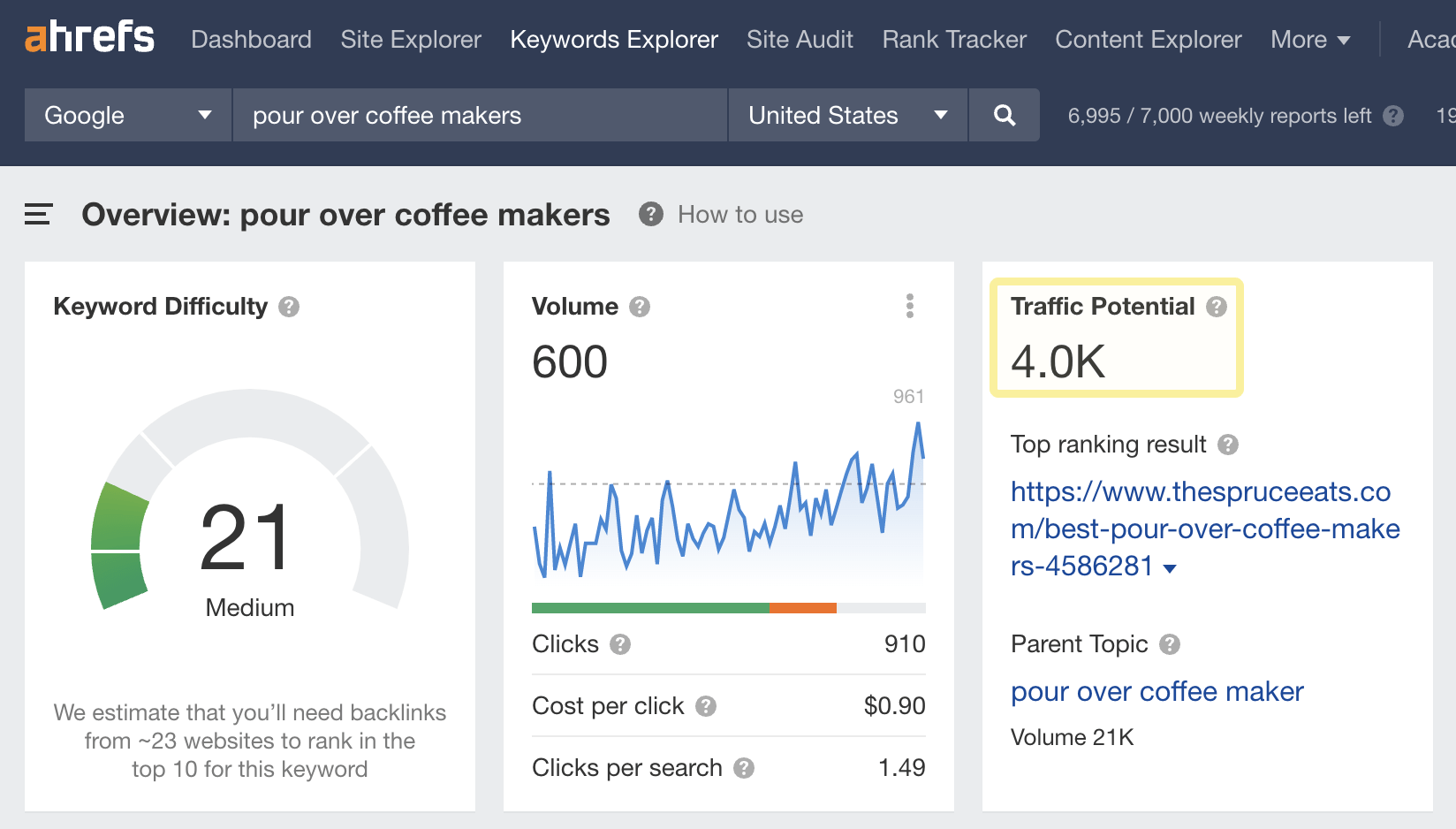Click the Clicks per search help icon
Viewport: 1456px width, 829px height.
tap(744, 768)
